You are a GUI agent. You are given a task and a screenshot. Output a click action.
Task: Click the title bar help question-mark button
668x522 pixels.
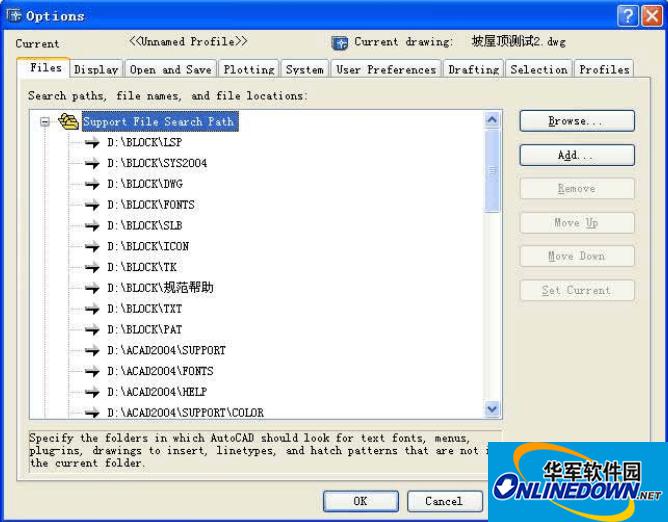628,16
